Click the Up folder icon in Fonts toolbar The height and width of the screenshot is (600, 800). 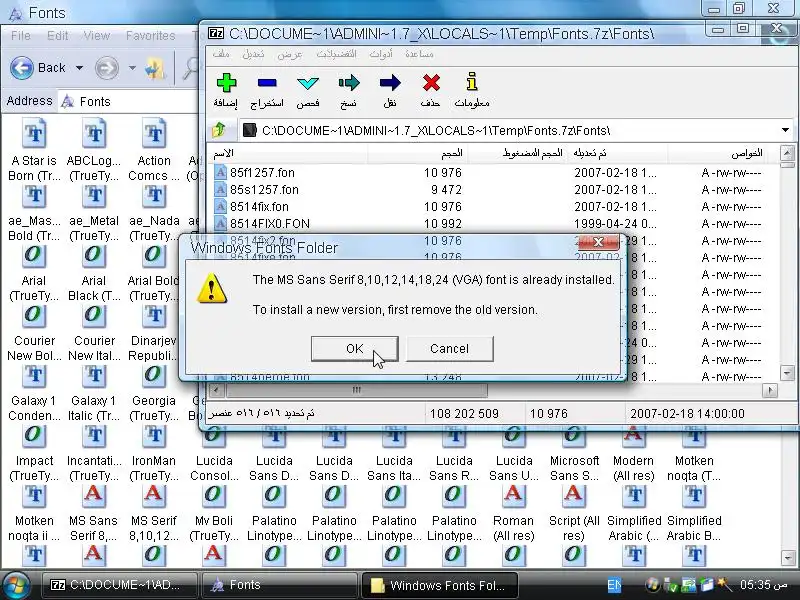point(156,68)
